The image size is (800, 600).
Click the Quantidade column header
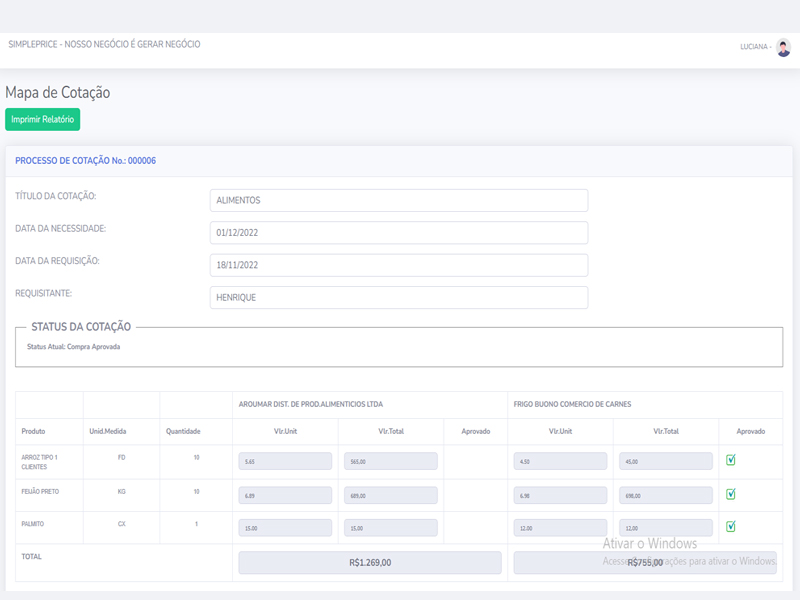click(x=183, y=431)
